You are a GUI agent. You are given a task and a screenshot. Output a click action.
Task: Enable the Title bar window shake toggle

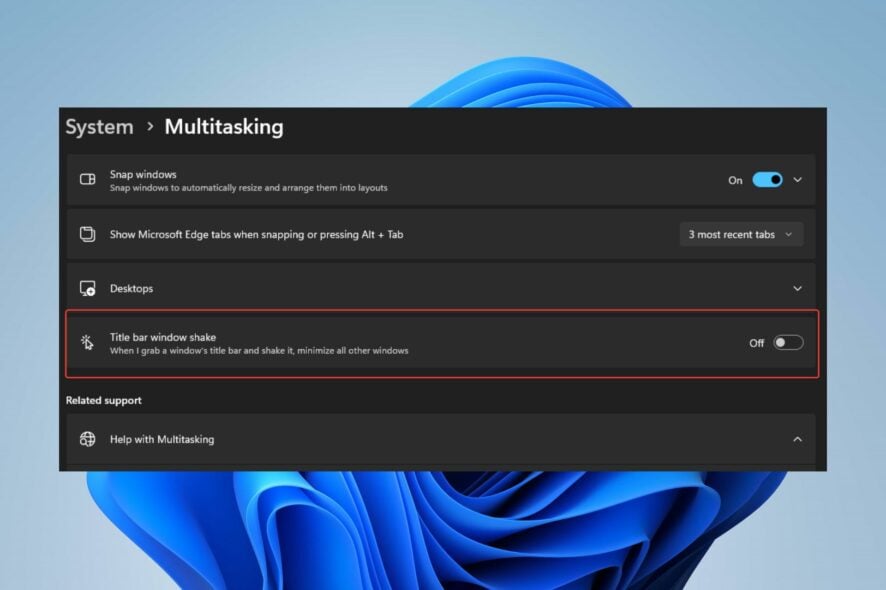[x=788, y=342]
